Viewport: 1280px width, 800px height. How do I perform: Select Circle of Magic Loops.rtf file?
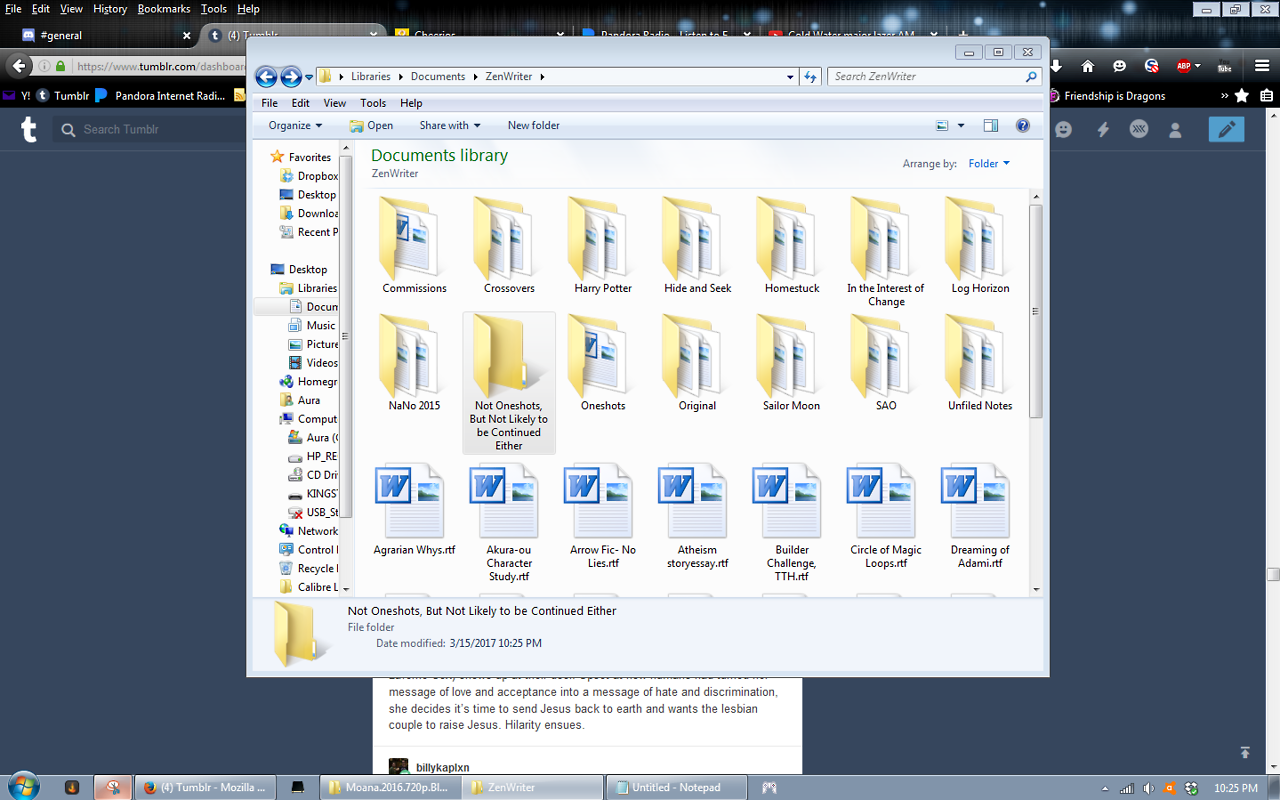886,516
